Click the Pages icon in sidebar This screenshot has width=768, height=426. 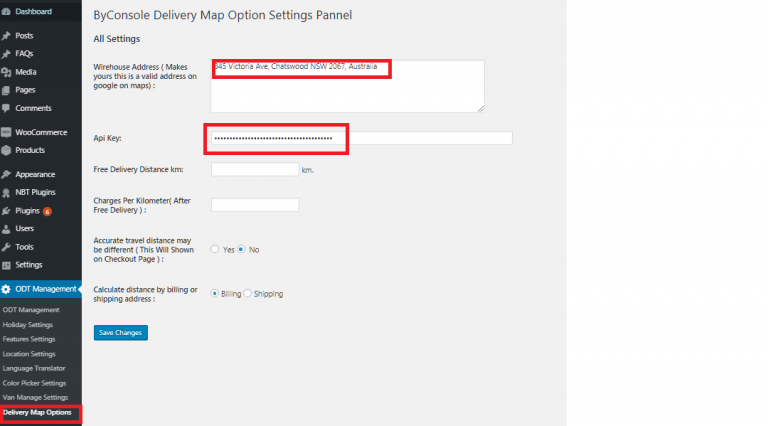7,90
